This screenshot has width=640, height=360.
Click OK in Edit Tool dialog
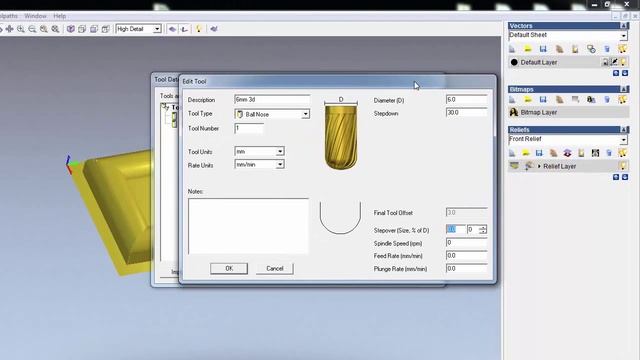click(229, 268)
